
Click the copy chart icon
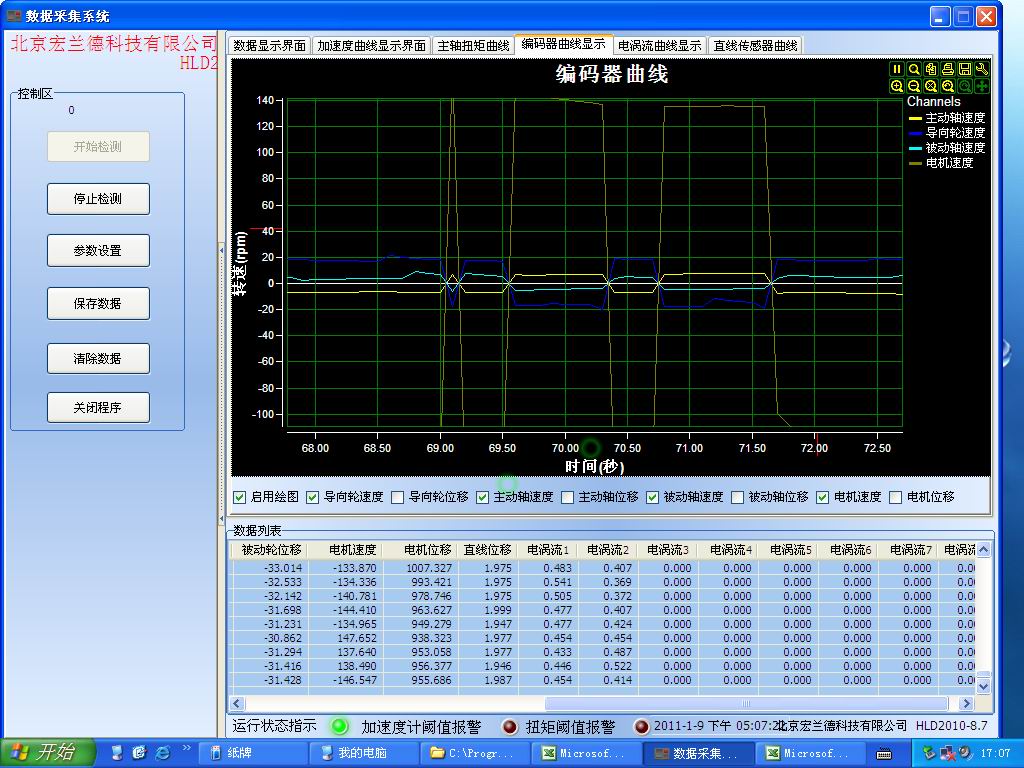931,69
